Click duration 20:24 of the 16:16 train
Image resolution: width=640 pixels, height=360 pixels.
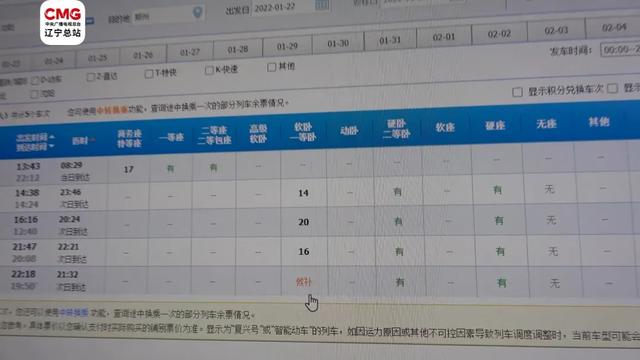tap(69, 219)
